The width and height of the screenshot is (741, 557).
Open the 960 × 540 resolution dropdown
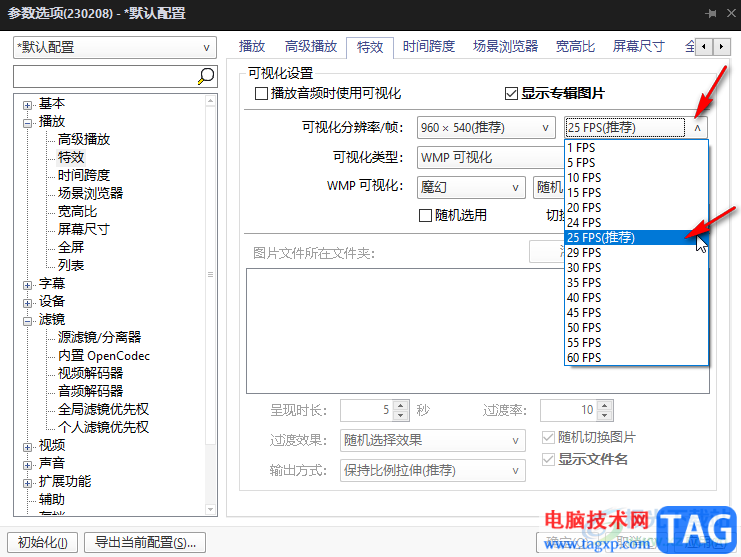point(486,128)
